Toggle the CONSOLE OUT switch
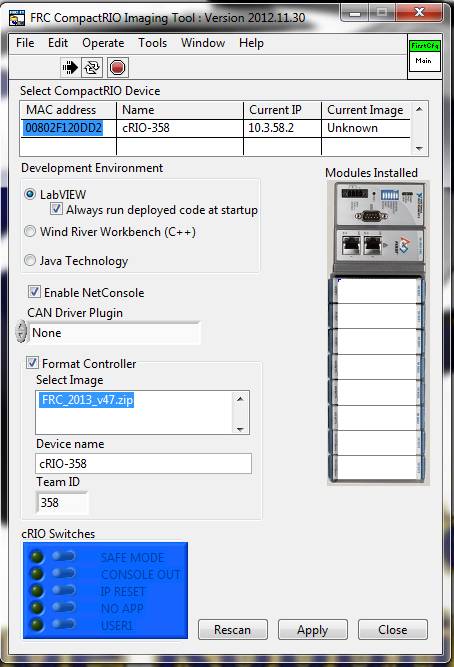The width and height of the screenshot is (454, 667). point(64,573)
